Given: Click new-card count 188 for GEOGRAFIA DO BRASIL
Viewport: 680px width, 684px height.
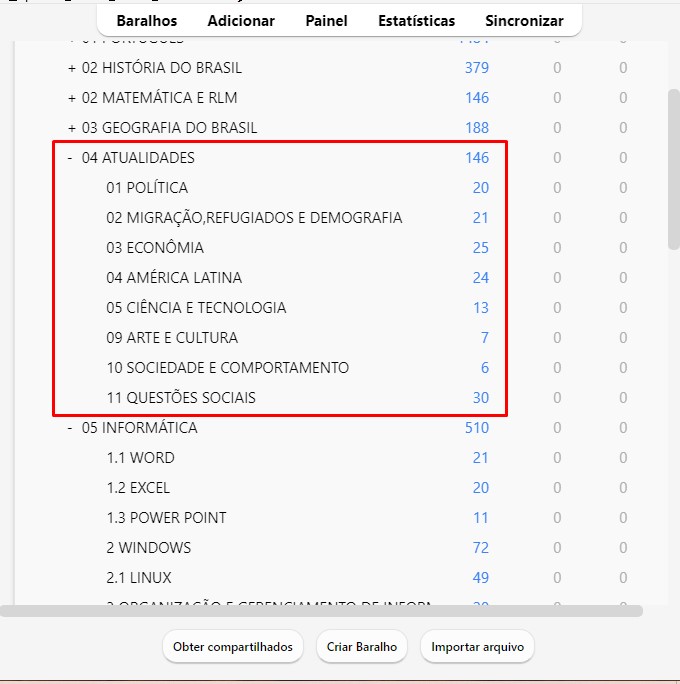Looking at the screenshot, I should (477, 128).
